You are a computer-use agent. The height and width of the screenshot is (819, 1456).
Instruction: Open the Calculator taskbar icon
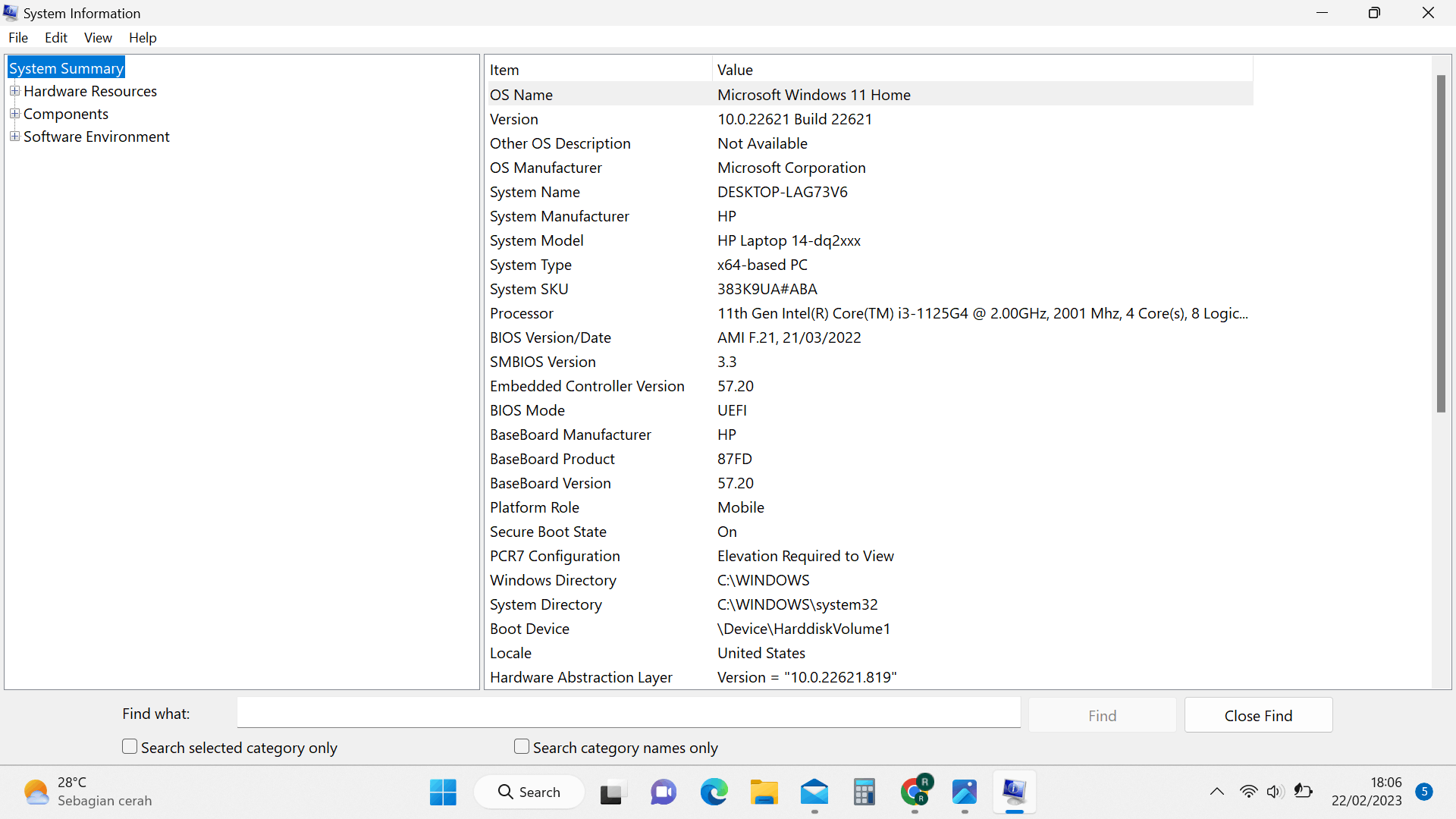tap(864, 792)
